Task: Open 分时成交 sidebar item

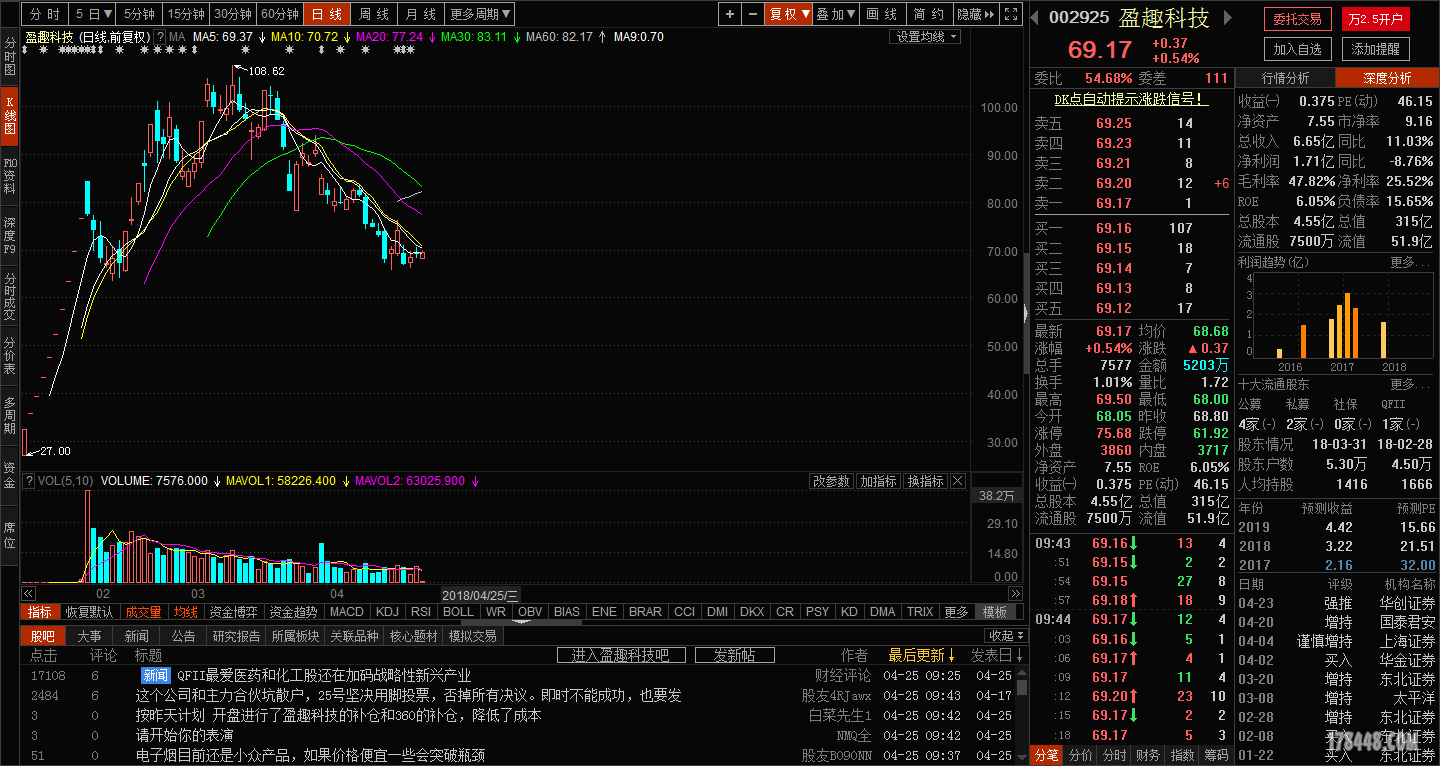Action: (x=9, y=296)
